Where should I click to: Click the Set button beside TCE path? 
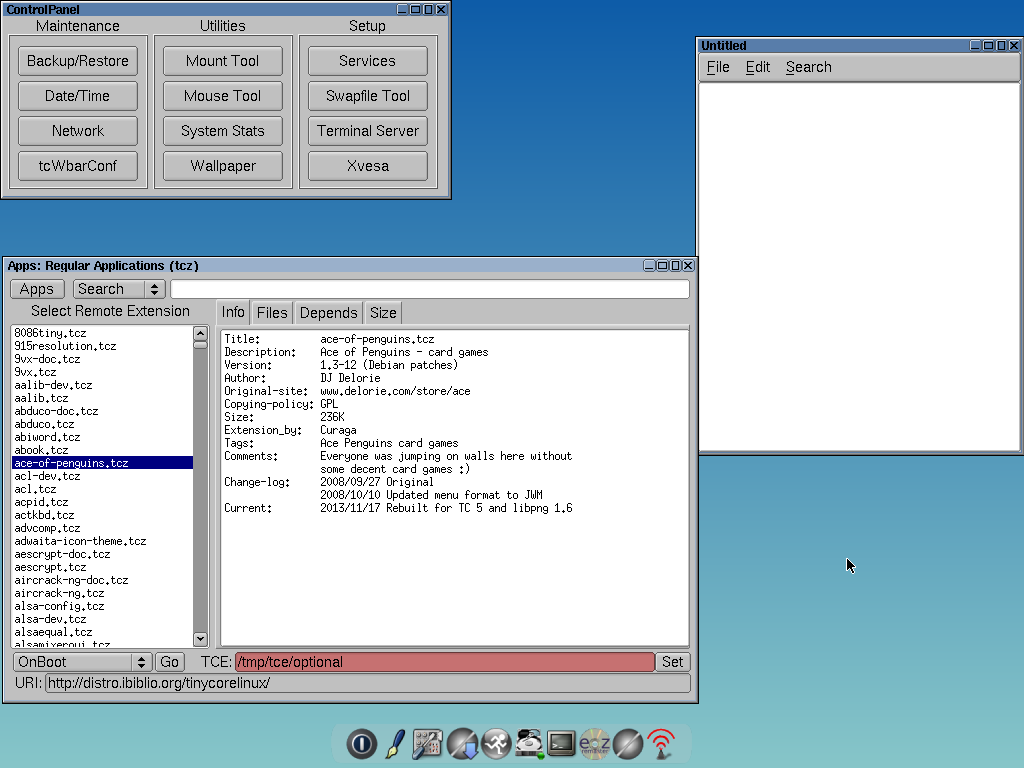point(673,662)
